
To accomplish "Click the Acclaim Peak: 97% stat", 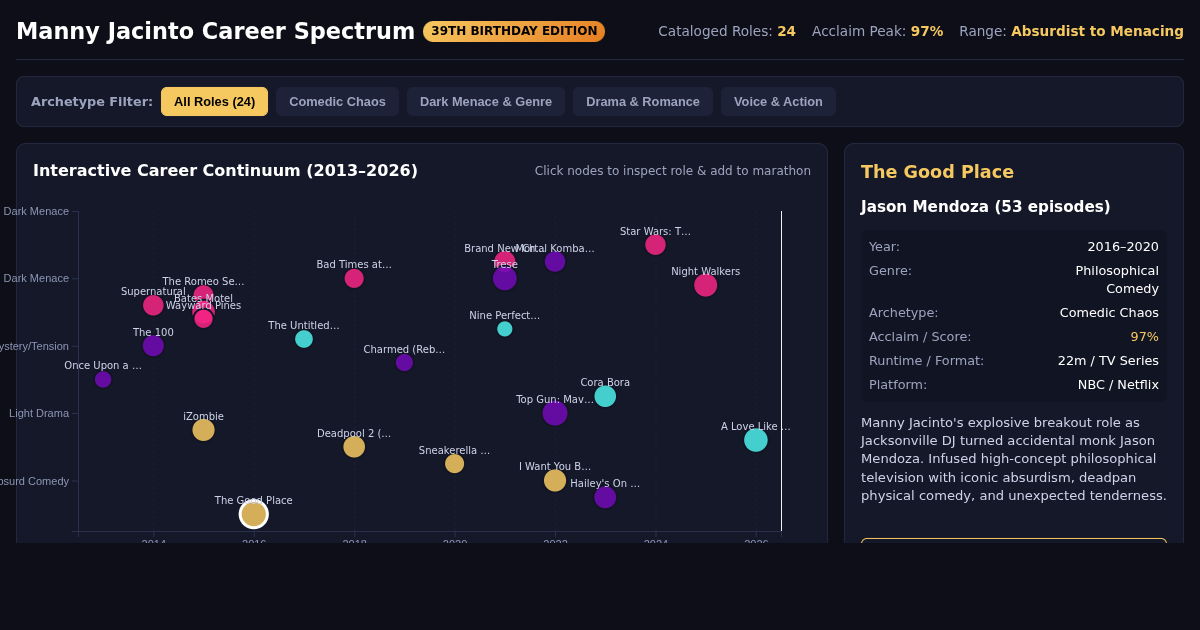I will pyautogui.click(x=877, y=31).
